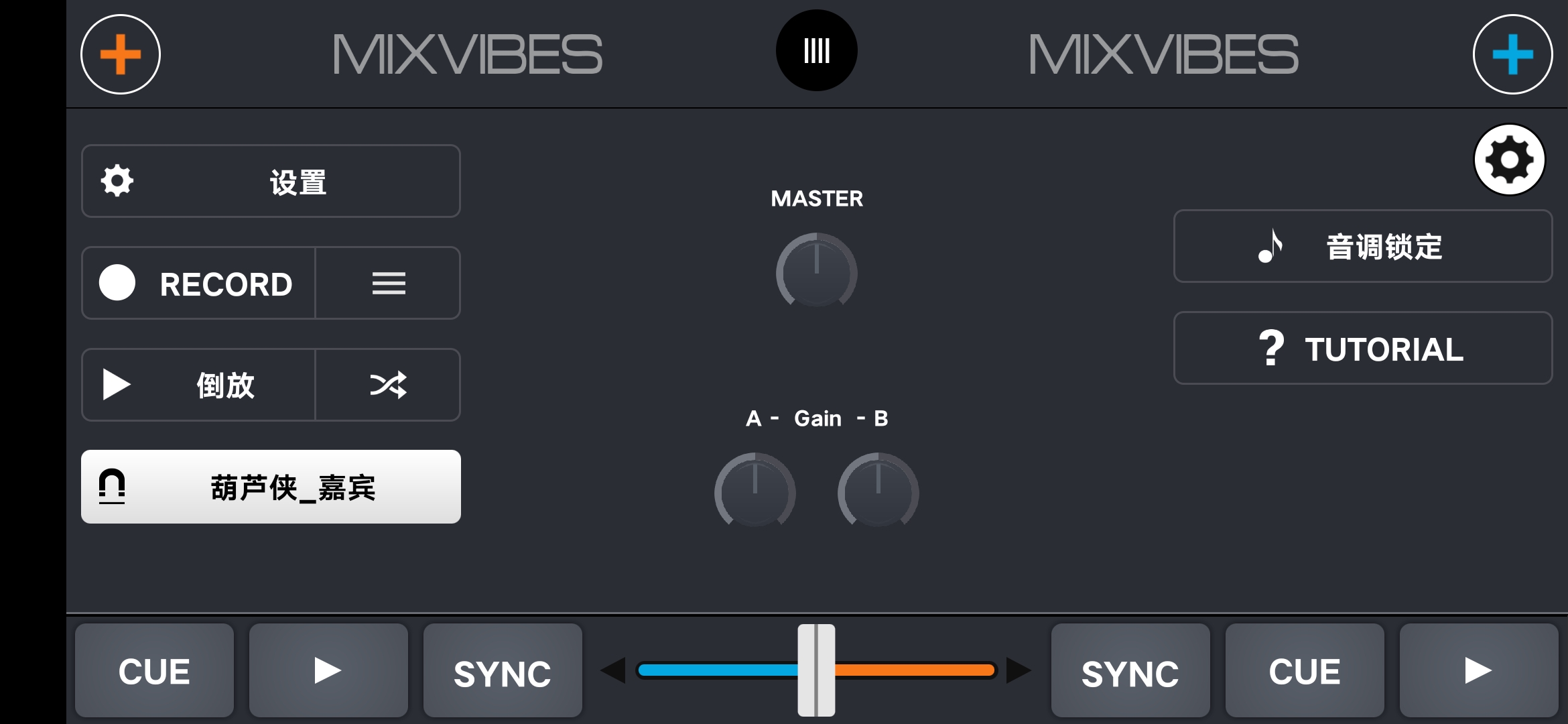Viewport: 1568px width, 724px height.
Task: Open the recordings list hamburger icon
Action: click(388, 283)
